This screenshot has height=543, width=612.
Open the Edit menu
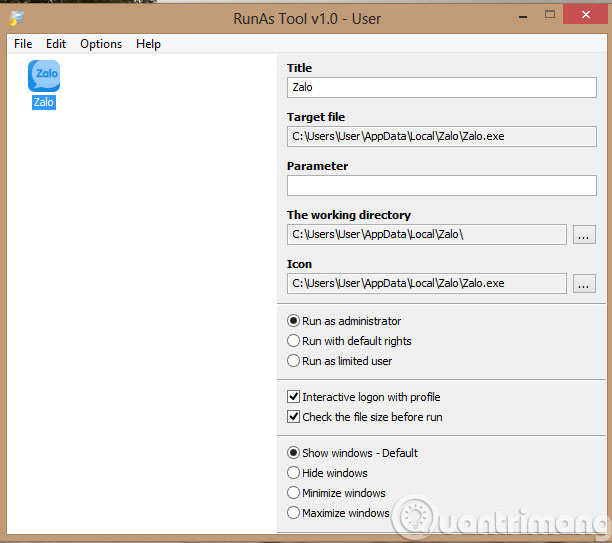(x=56, y=44)
